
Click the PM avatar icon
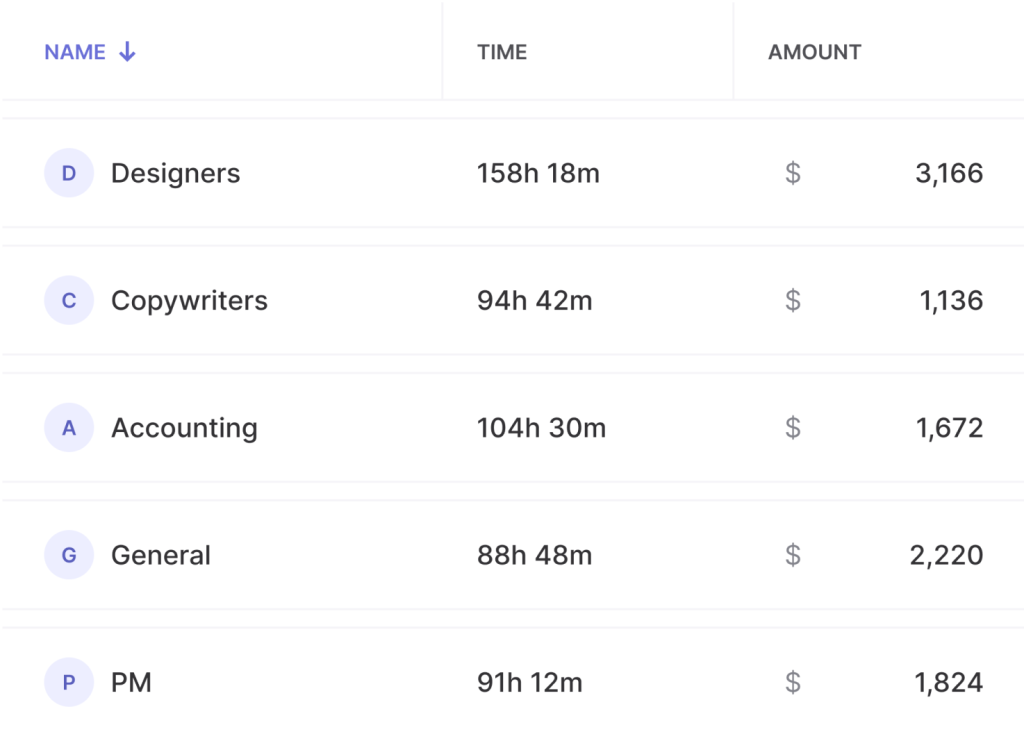(x=69, y=682)
